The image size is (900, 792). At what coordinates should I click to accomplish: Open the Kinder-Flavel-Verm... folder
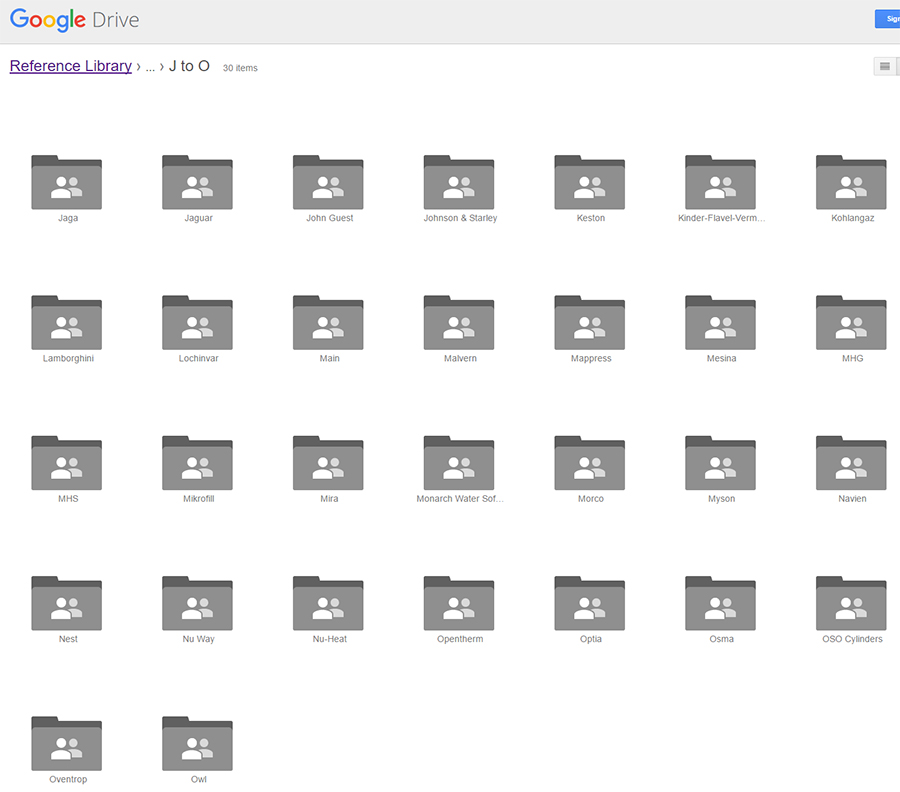click(x=721, y=184)
